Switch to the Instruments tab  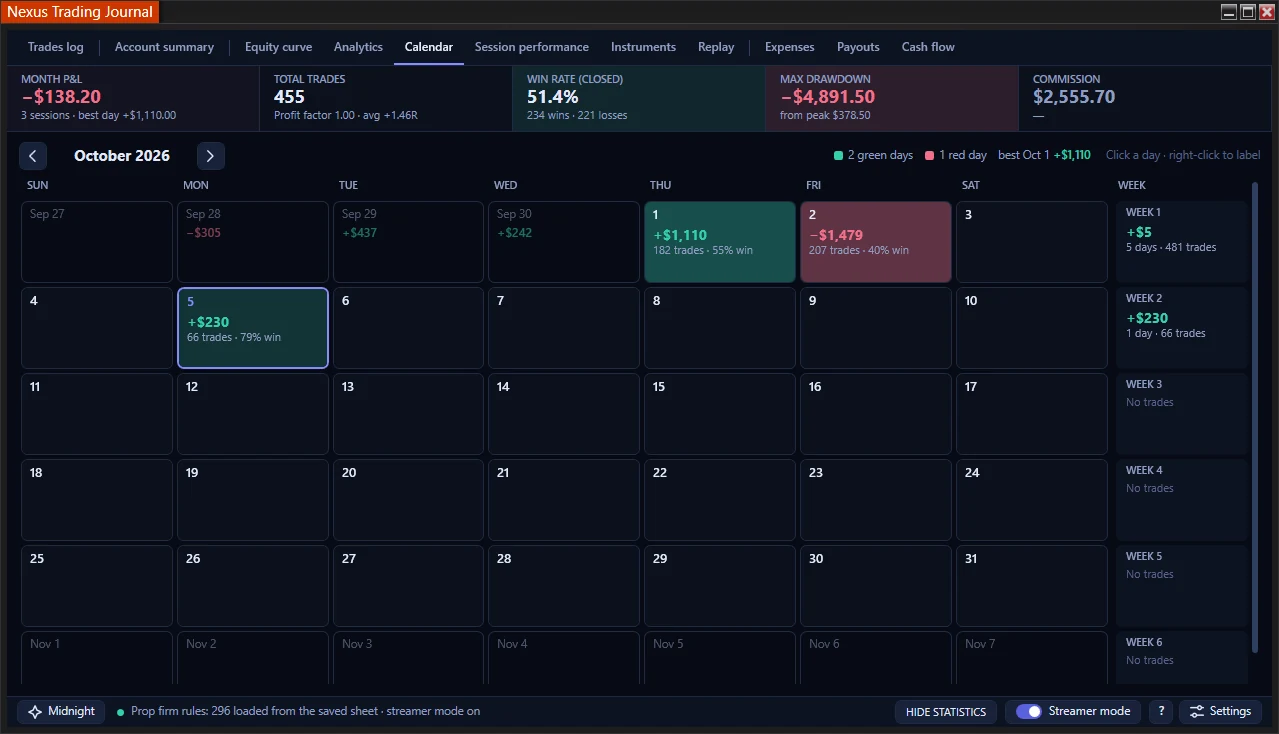click(643, 47)
